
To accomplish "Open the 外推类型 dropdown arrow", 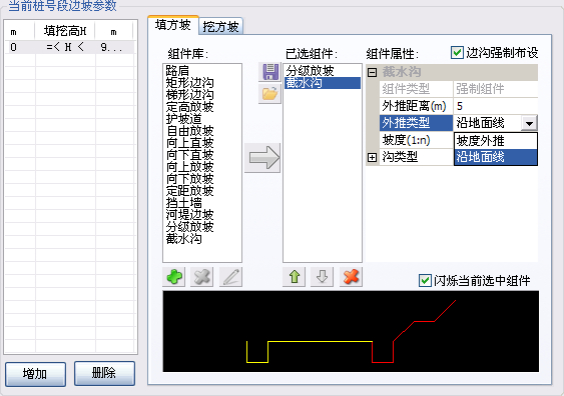I will pos(529,123).
